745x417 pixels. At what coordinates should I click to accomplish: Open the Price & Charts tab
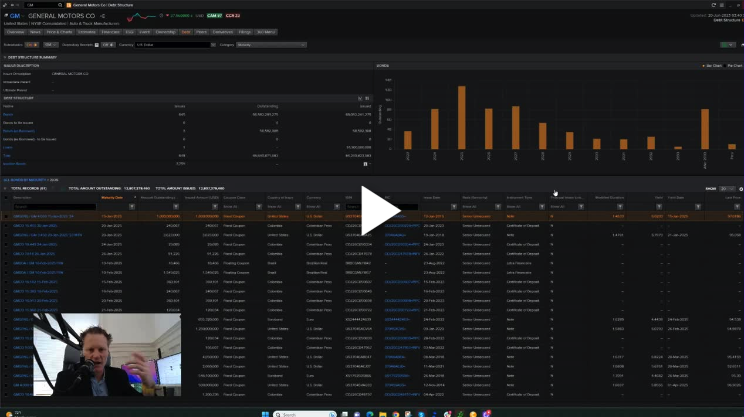click(x=59, y=32)
